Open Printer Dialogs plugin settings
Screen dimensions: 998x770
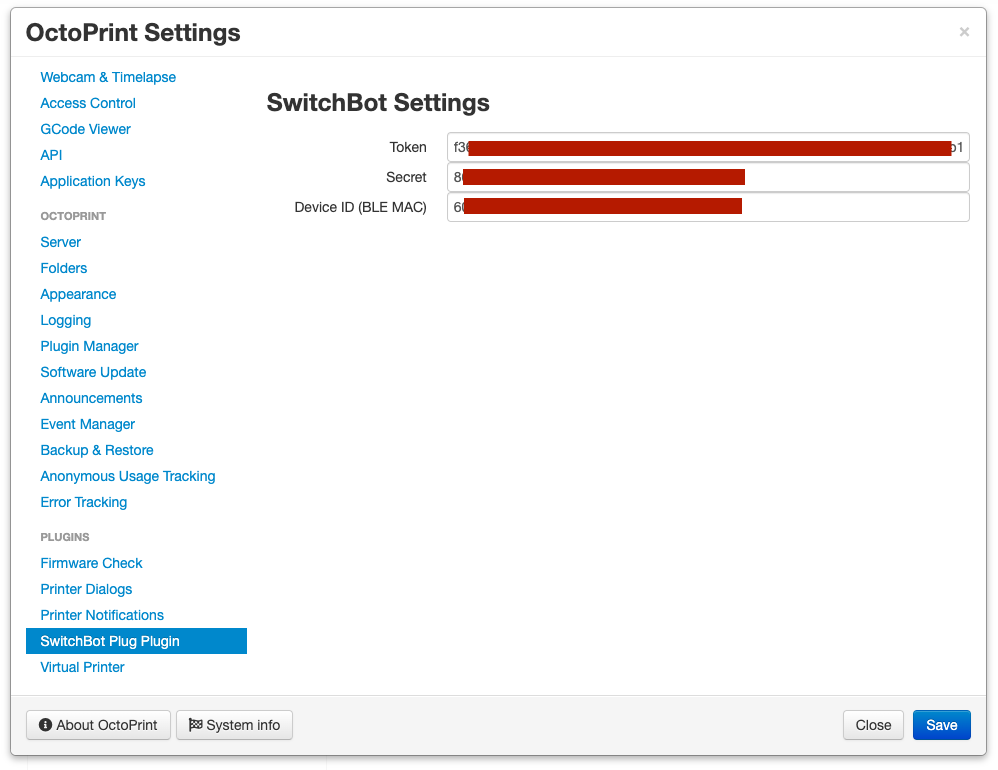pyautogui.click(x=86, y=589)
